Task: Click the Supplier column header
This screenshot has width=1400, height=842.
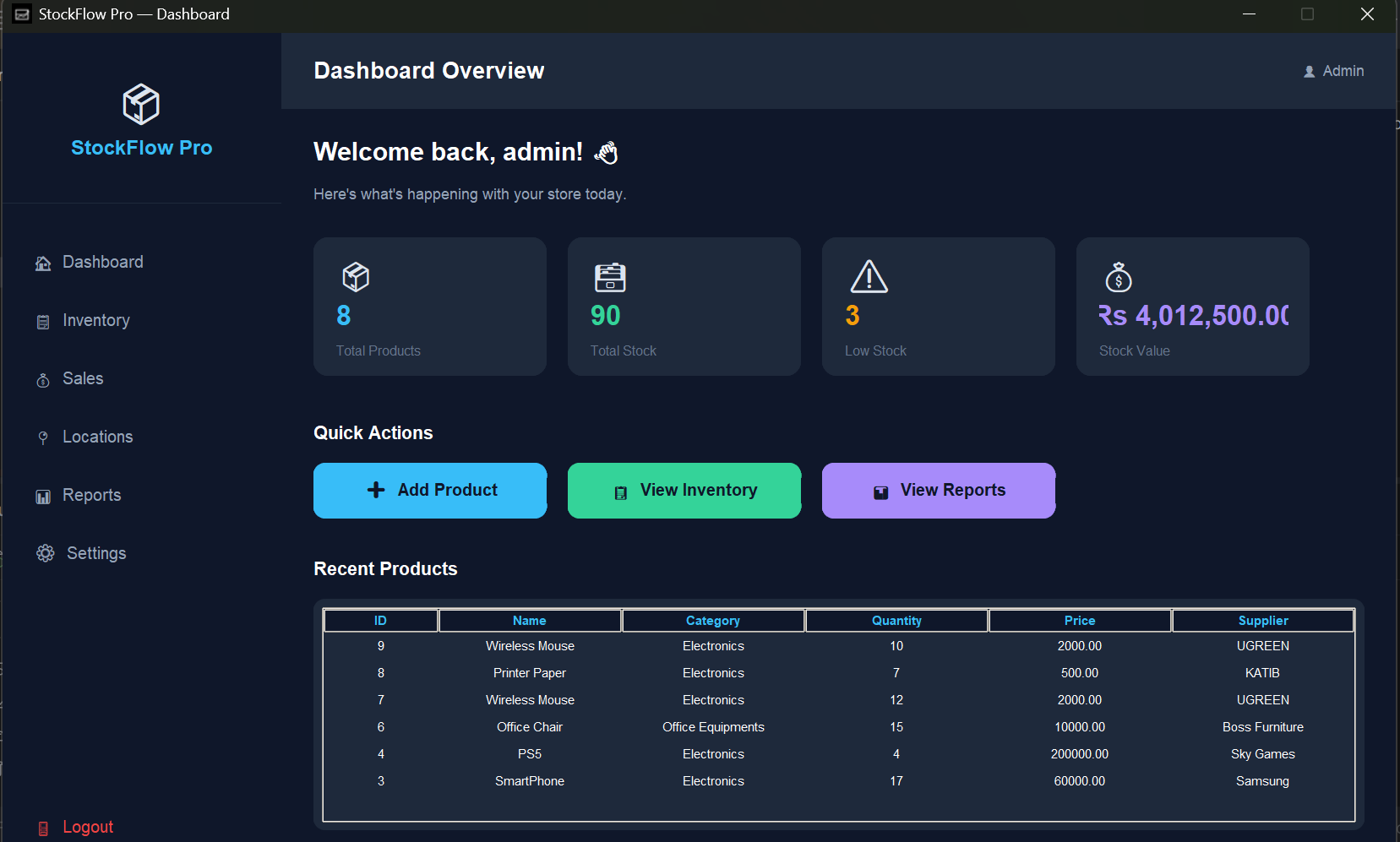Action: (1263, 621)
